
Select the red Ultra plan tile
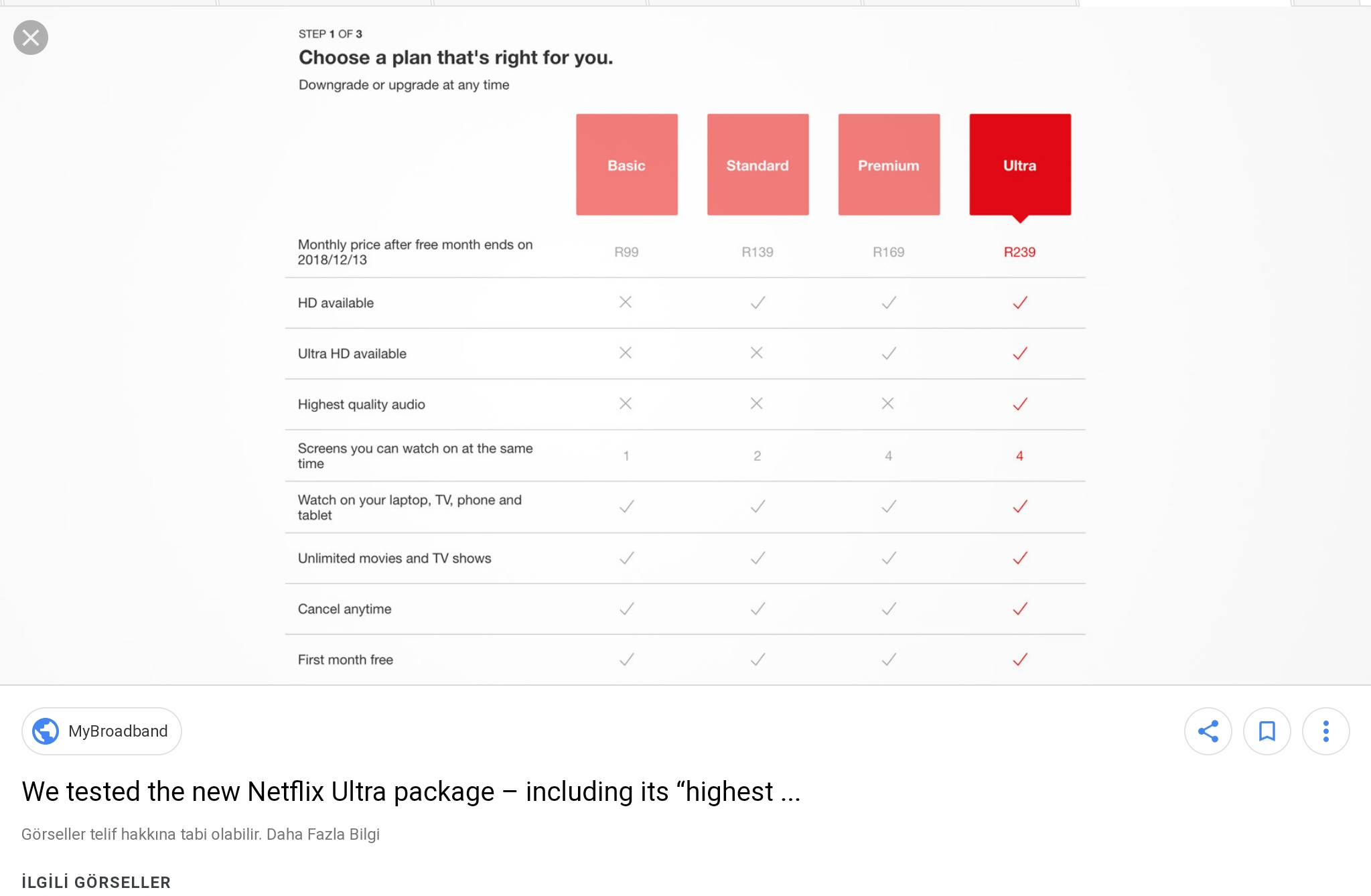(1019, 165)
